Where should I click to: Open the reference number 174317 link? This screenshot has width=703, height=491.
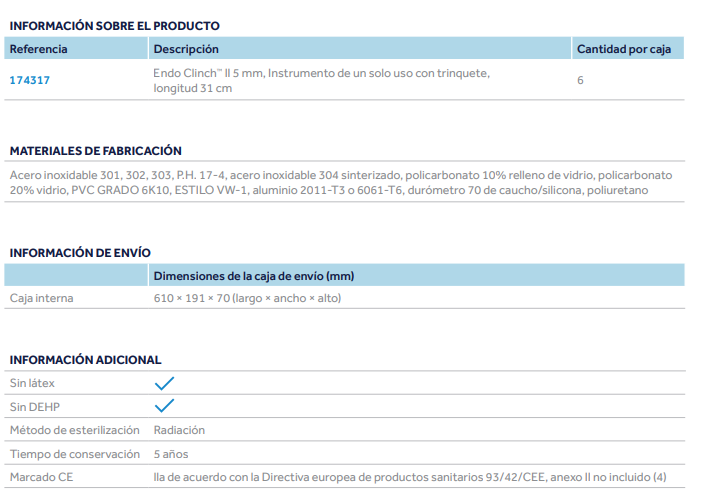tap(30, 80)
